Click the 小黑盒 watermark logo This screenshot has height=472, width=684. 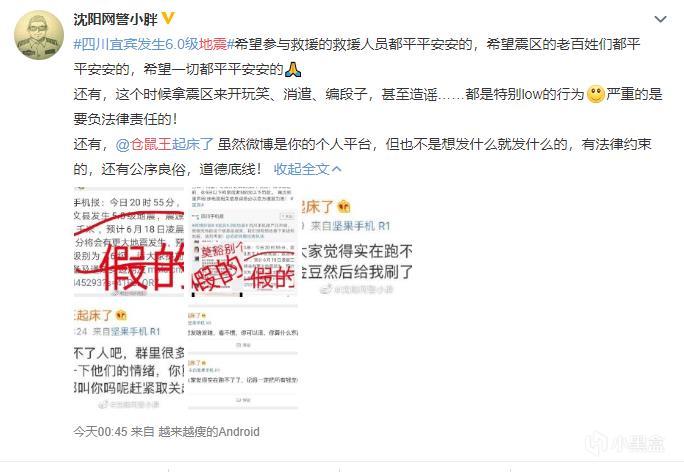[624, 444]
